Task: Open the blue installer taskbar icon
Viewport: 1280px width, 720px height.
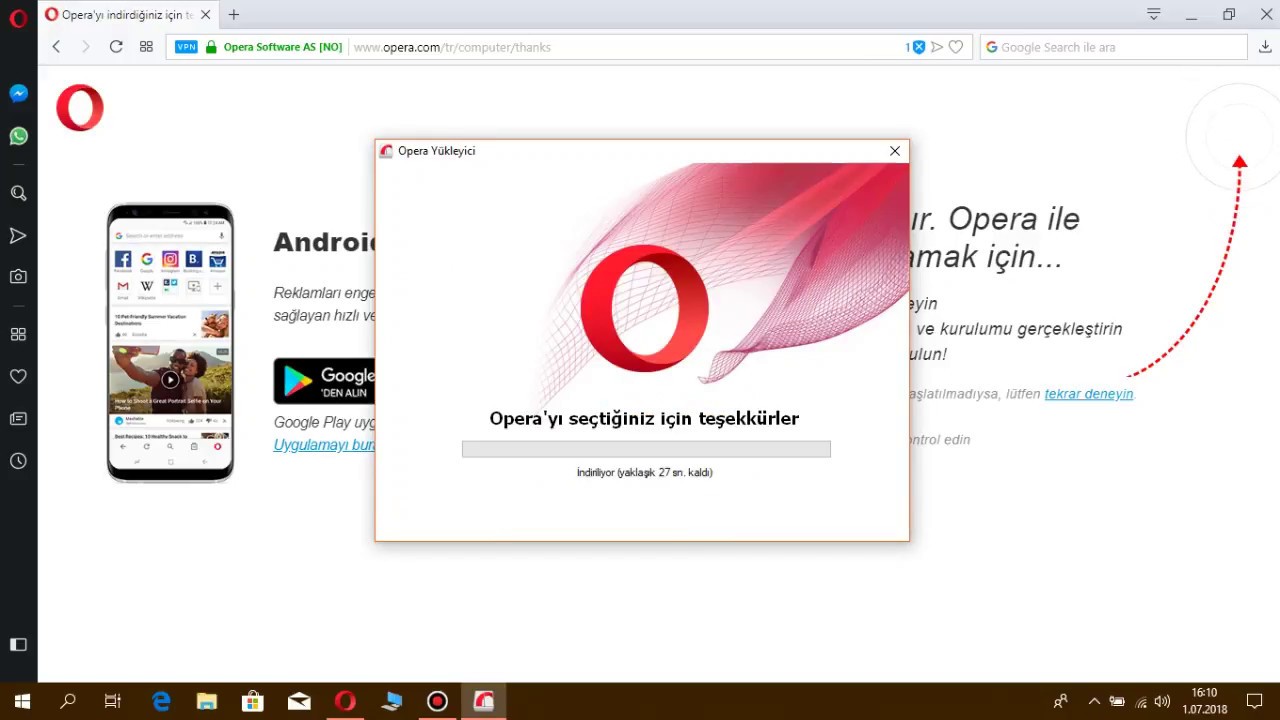Action: click(x=391, y=701)
